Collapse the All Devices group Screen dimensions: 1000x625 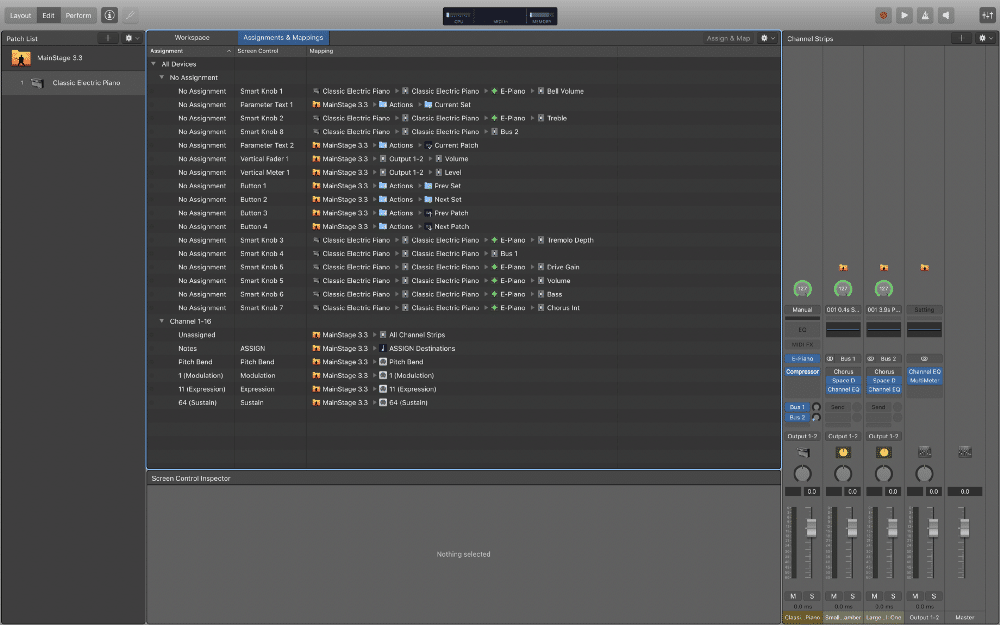pyautogui.click(x=154, y=64)
